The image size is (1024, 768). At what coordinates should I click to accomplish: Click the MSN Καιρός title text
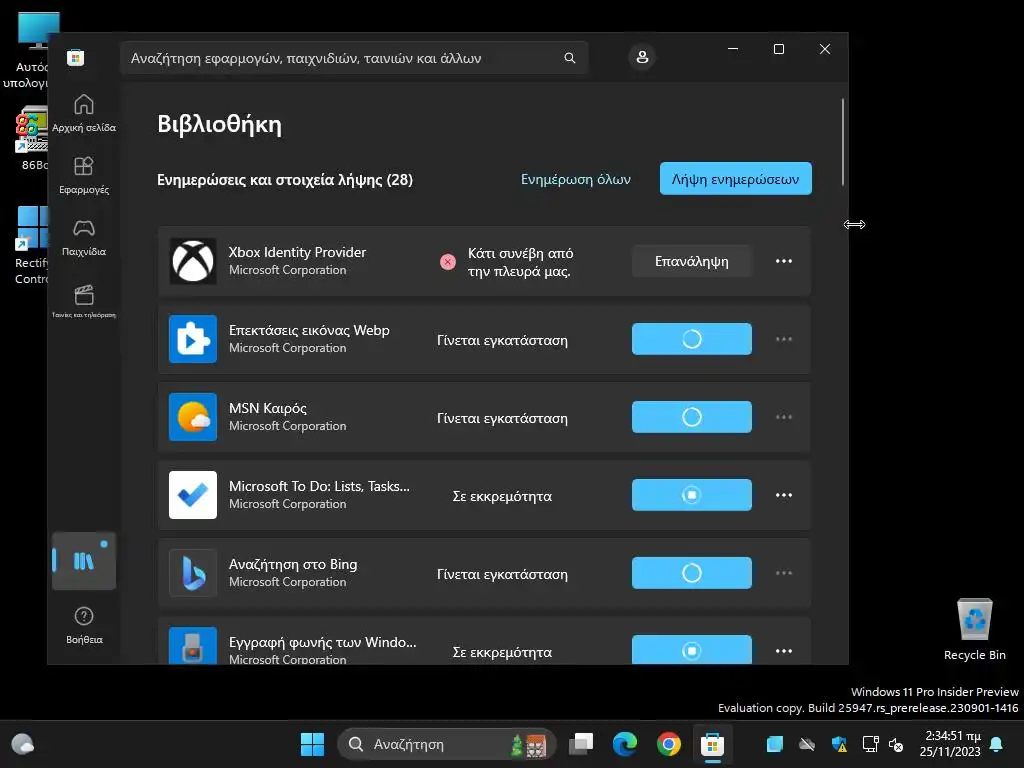tap(268, 408)
